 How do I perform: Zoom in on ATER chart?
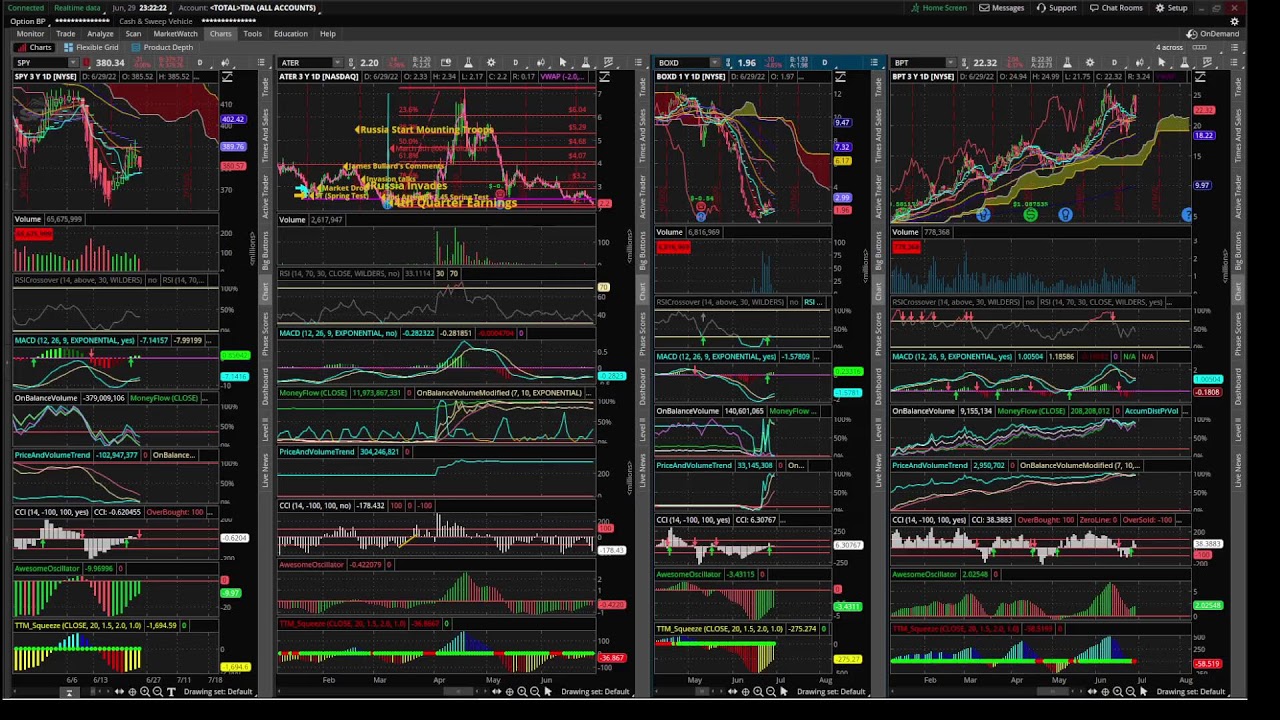522,692
